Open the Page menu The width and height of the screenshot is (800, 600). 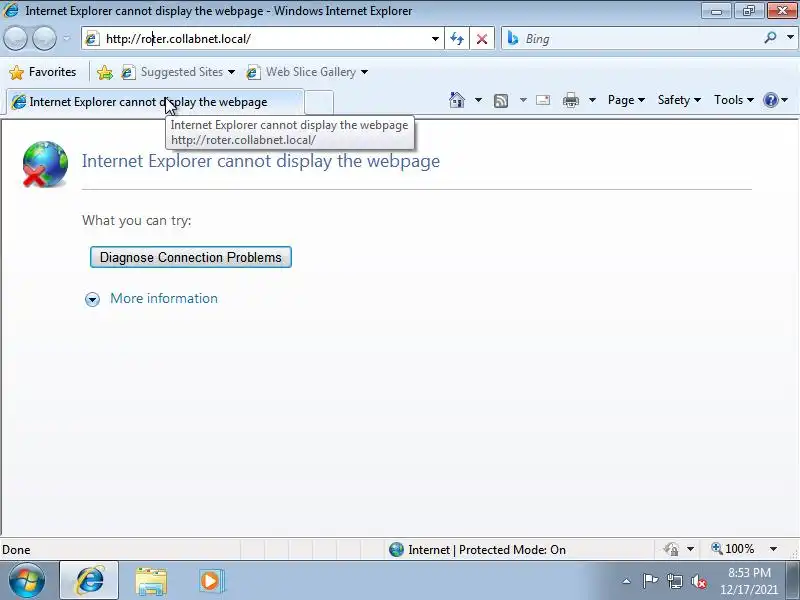coord(626,100)
